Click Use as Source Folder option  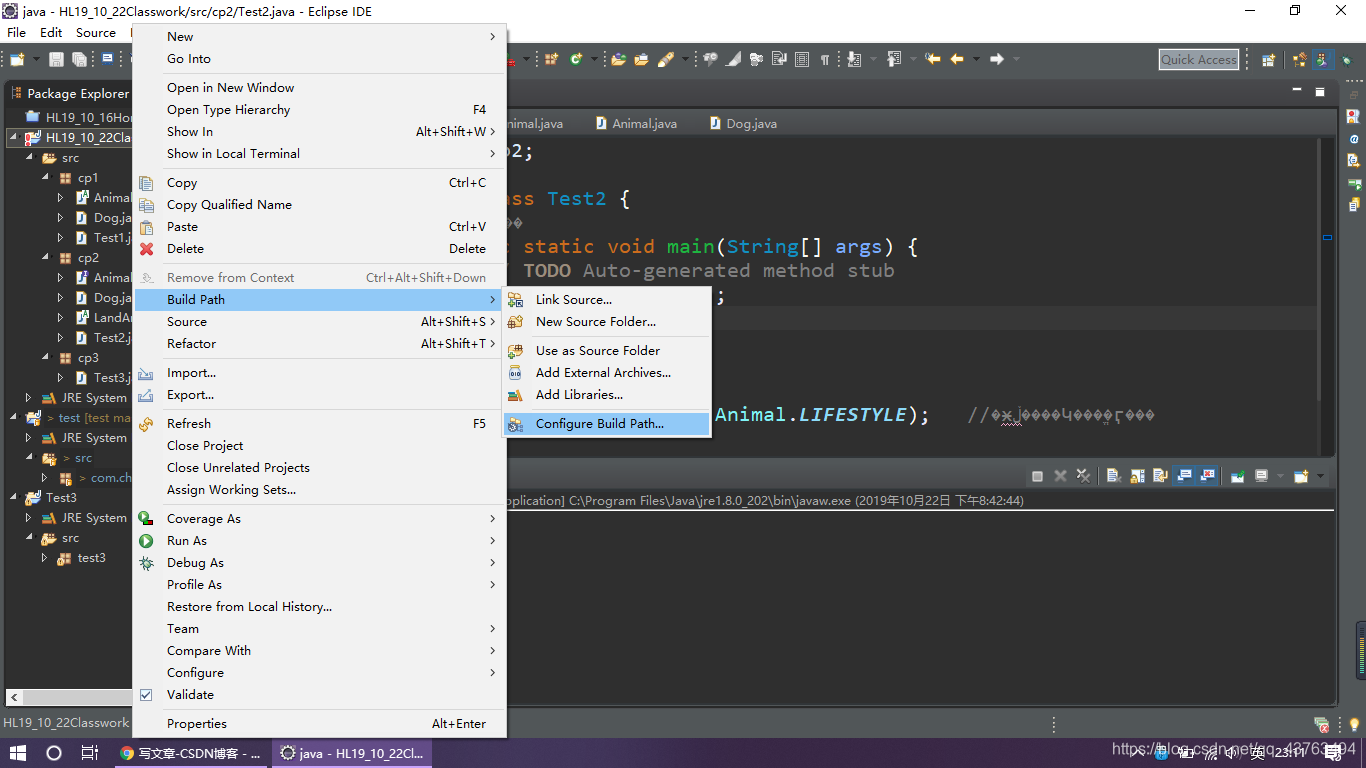tap(607, 351)
